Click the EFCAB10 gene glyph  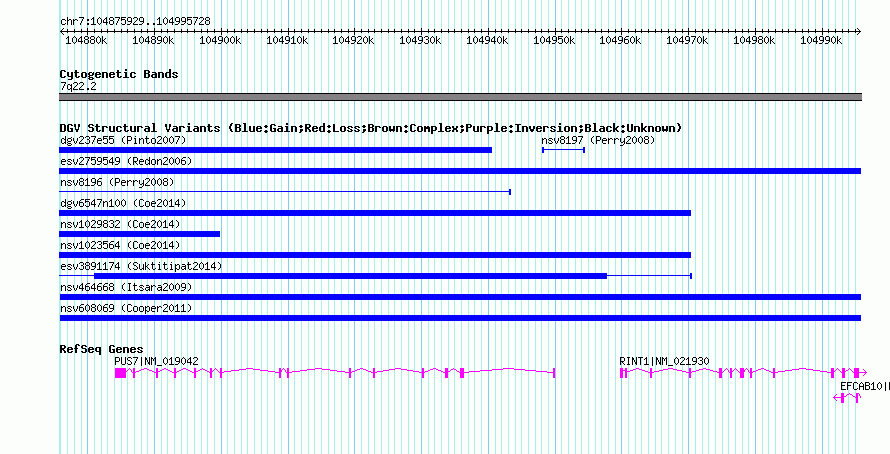pyautogui.click(x=846, y=398)
